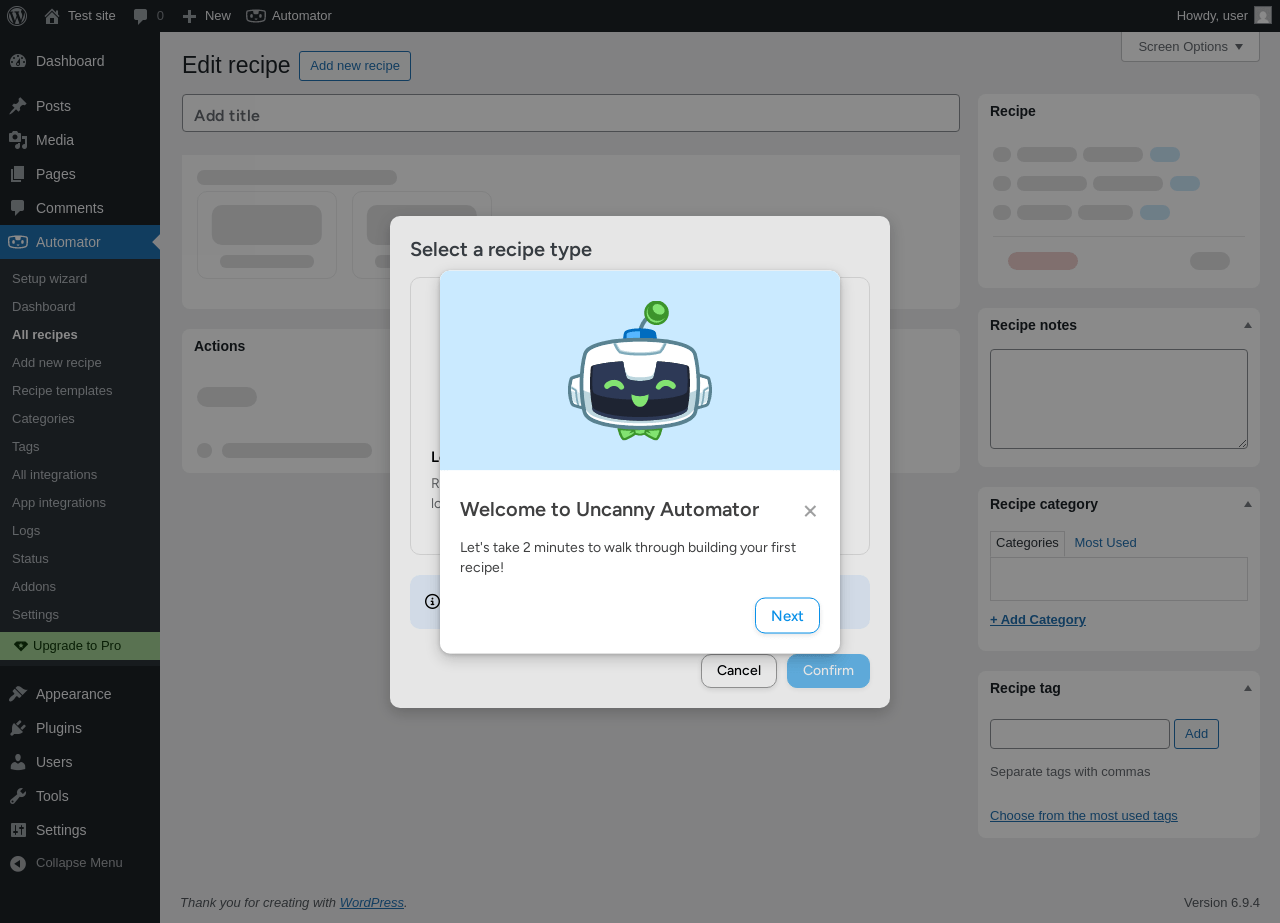Select the Categories tab
1280x923 pixels.
point(1027,543)
